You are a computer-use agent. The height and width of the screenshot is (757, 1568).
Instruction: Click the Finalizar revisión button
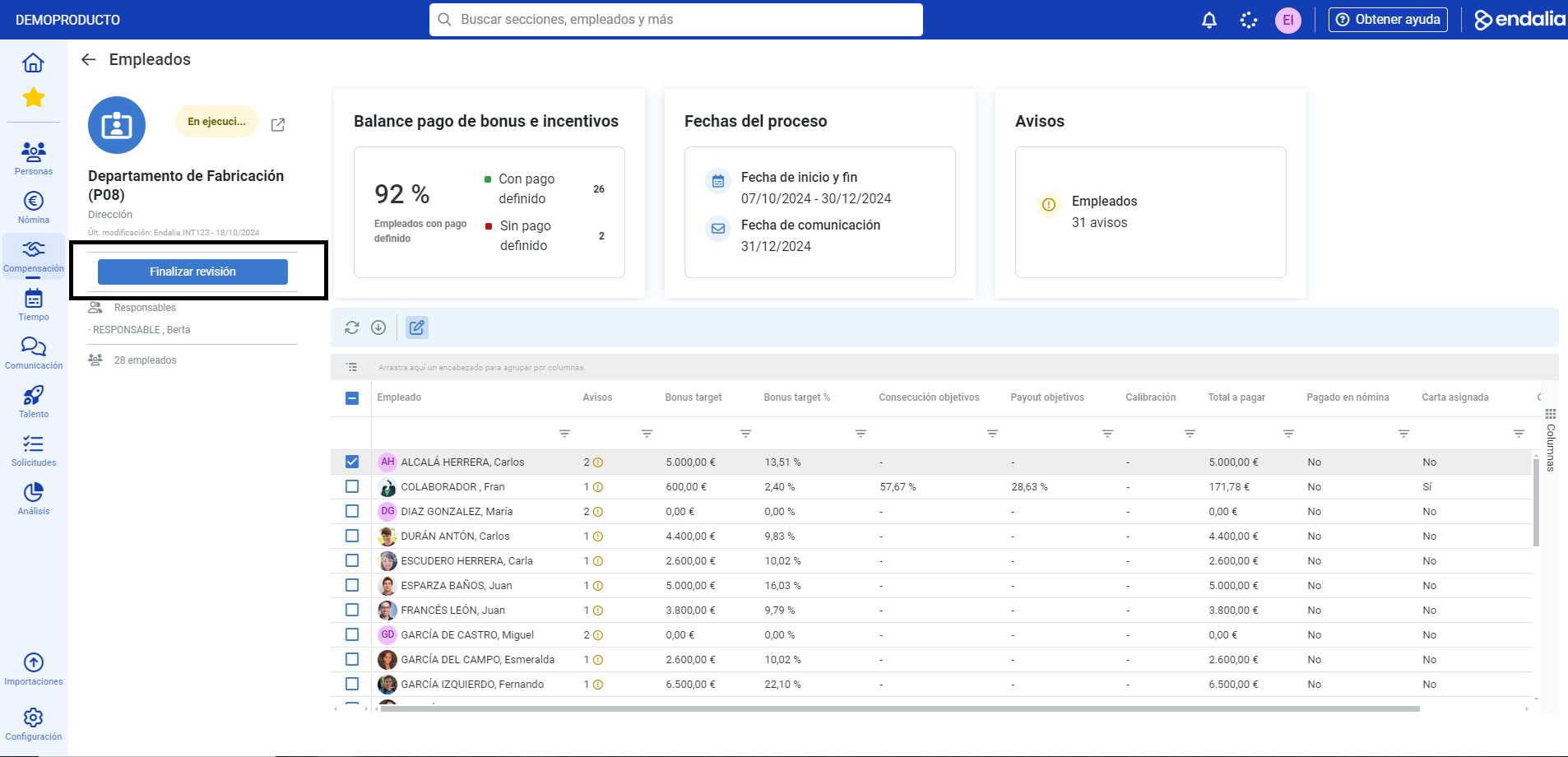(193, 272)
